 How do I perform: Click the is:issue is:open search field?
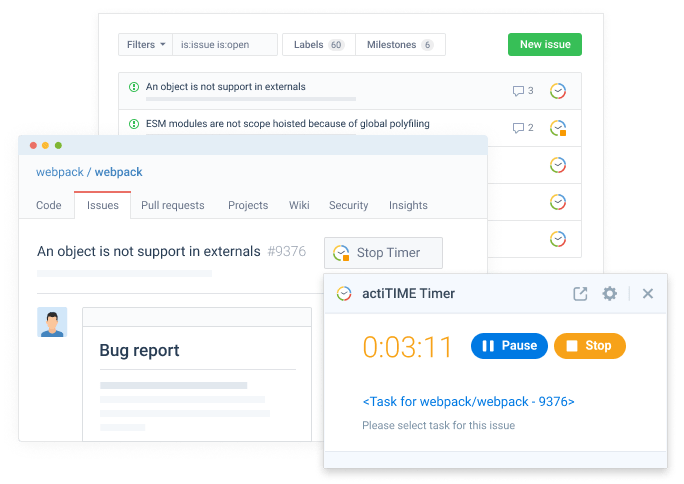pyautogui.click(x=225, y=44)
